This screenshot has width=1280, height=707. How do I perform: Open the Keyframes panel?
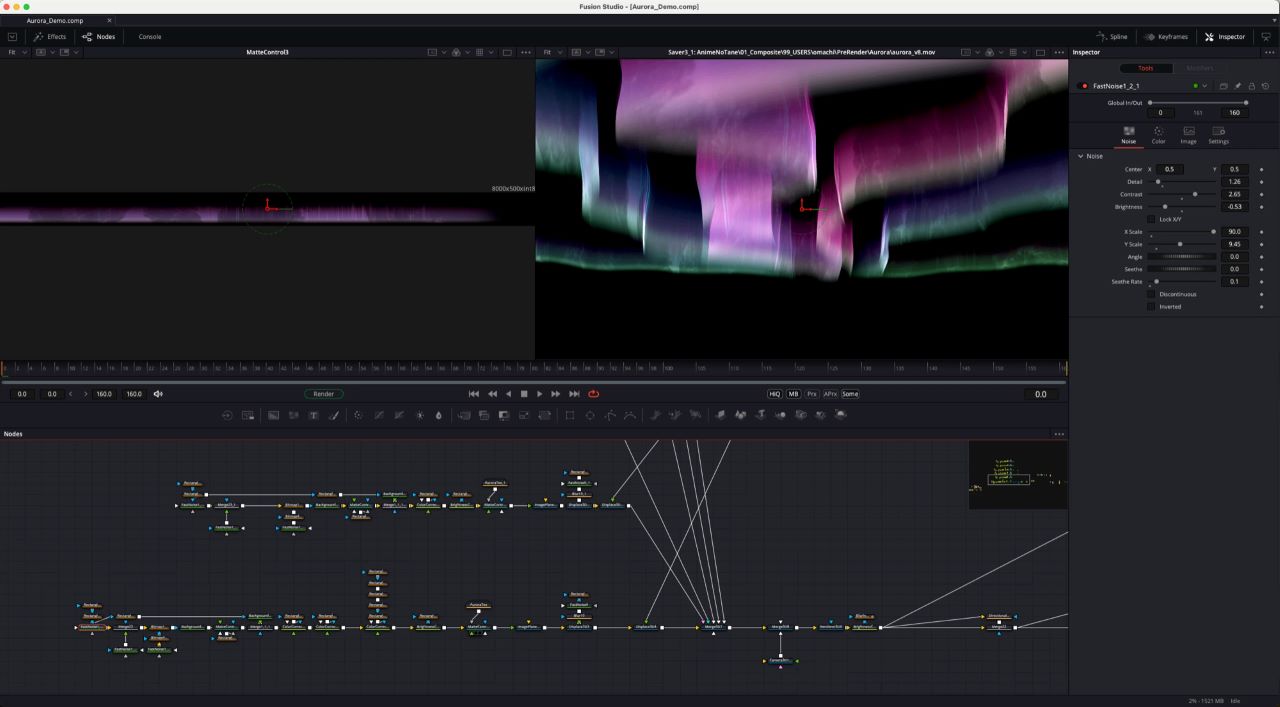click(1165, 37)
